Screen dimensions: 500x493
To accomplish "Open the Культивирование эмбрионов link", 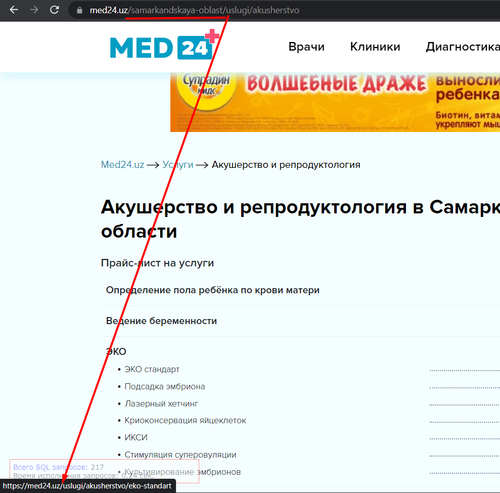I will pos(182,472).
